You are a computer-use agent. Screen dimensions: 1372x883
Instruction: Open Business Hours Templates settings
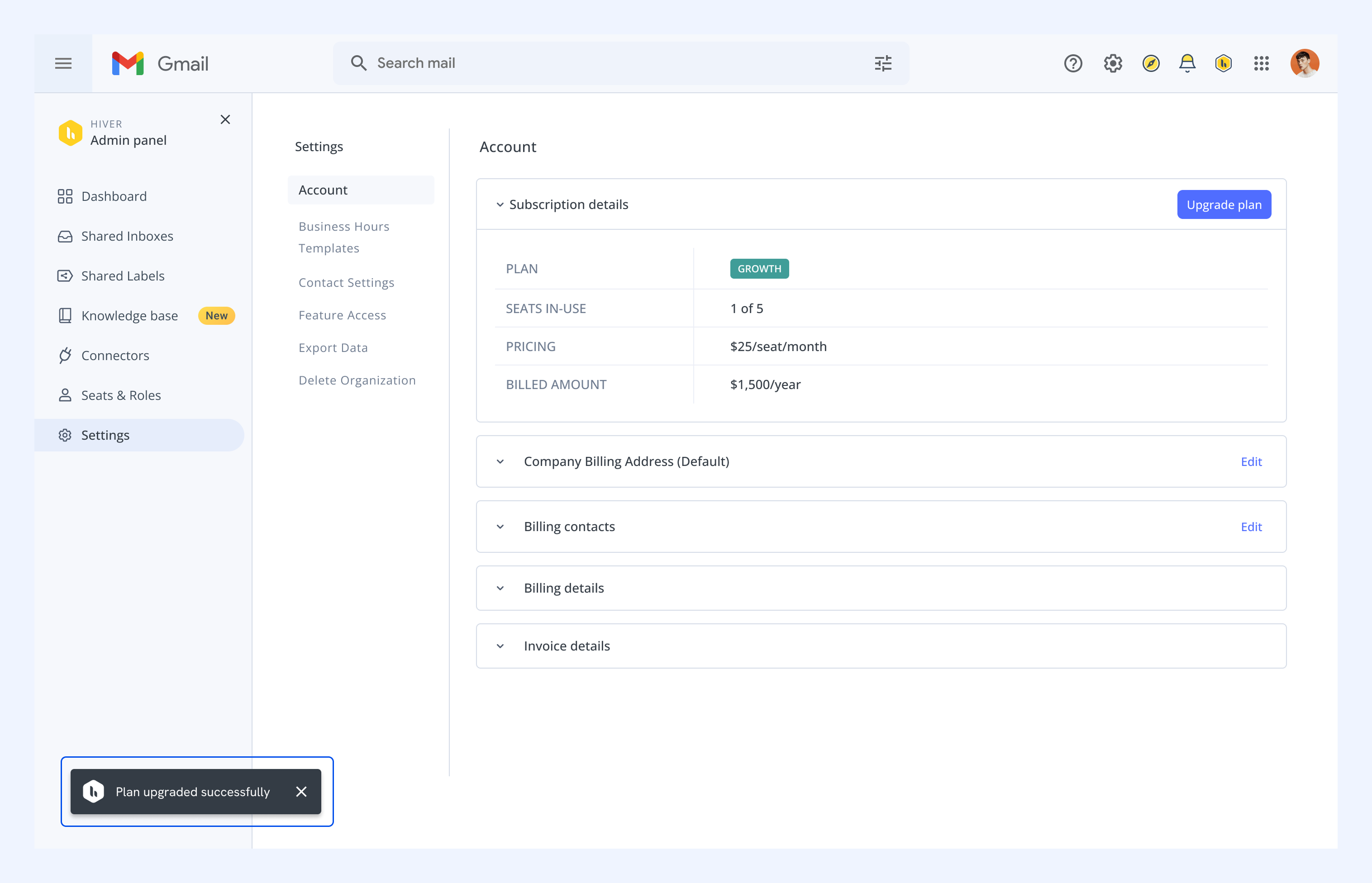tap(344, 237)
